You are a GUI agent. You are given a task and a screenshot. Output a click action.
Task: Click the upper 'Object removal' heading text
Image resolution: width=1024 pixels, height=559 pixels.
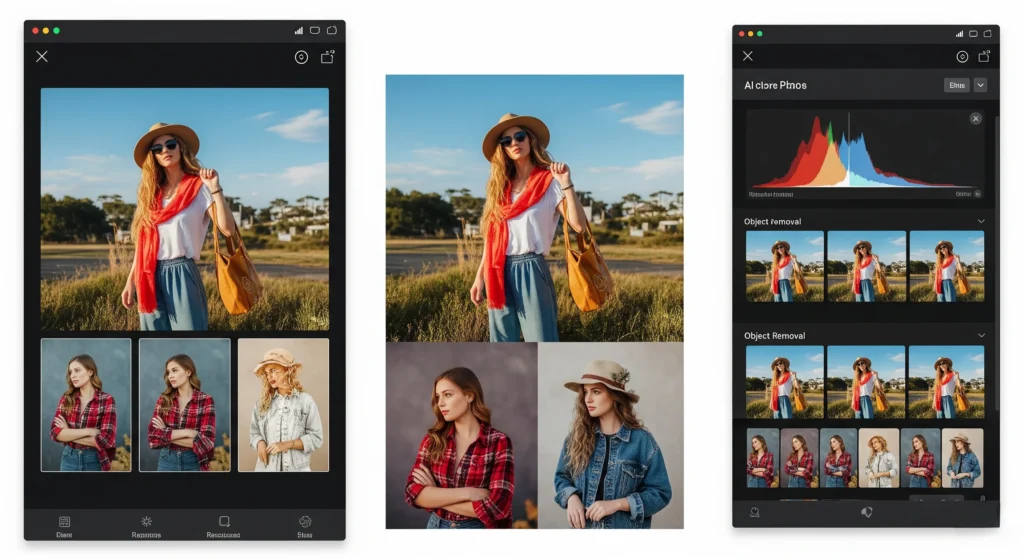(773, 221)
